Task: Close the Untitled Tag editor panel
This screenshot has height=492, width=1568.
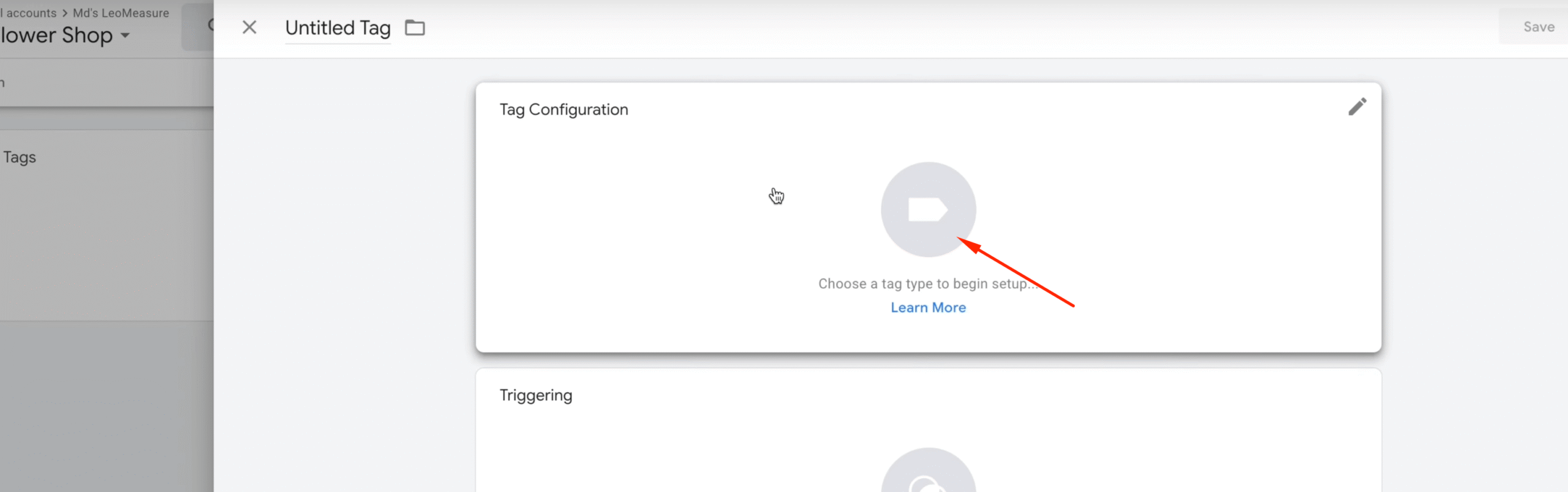Action: click(x=249, y=27)
